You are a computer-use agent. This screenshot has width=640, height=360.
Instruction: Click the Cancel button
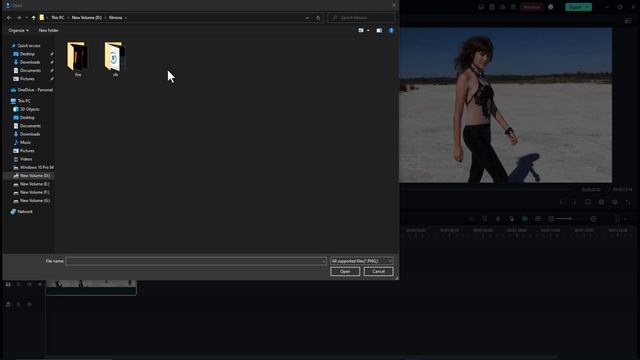tap(378, 272)
